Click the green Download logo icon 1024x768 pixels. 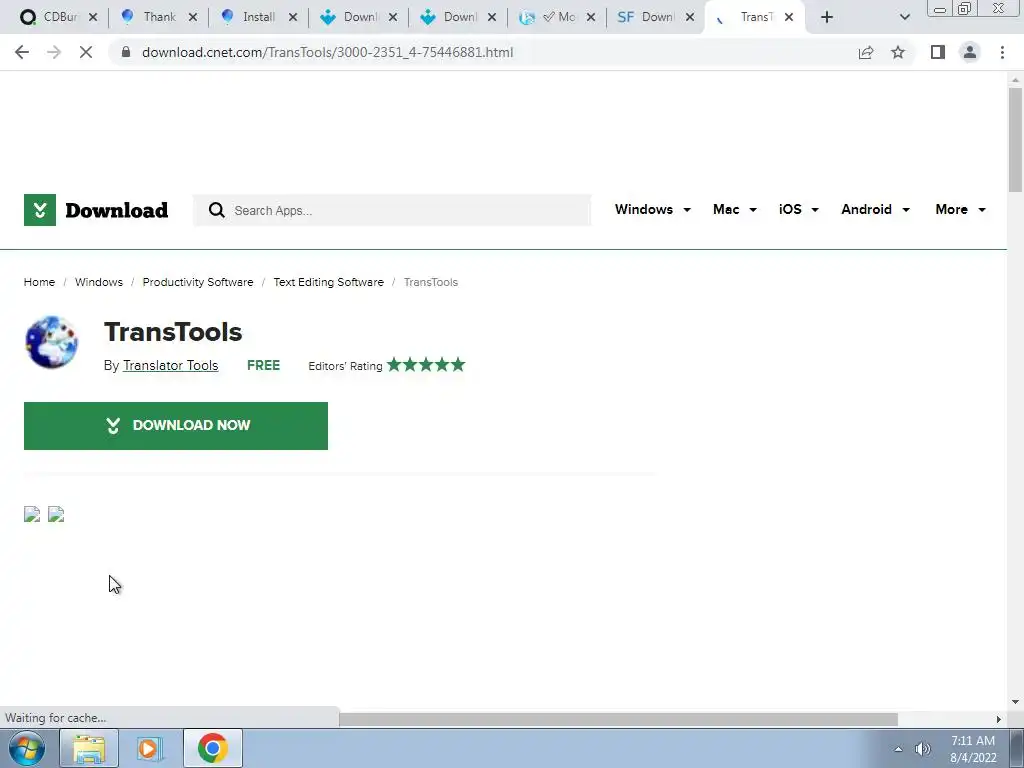click(40, 210)
